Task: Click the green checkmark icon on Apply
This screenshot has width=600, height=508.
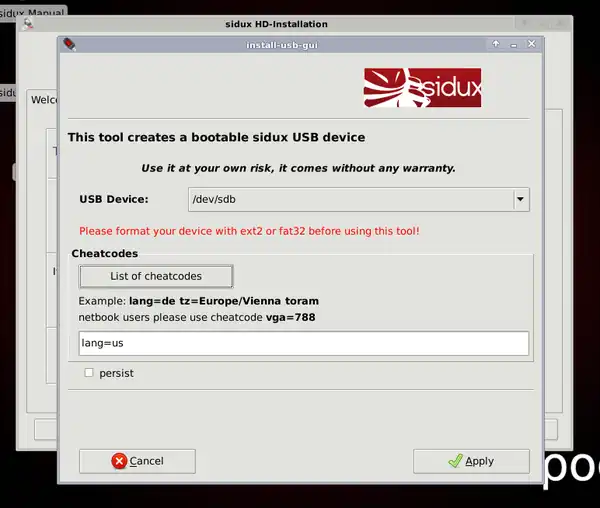Action: (455, 461)
